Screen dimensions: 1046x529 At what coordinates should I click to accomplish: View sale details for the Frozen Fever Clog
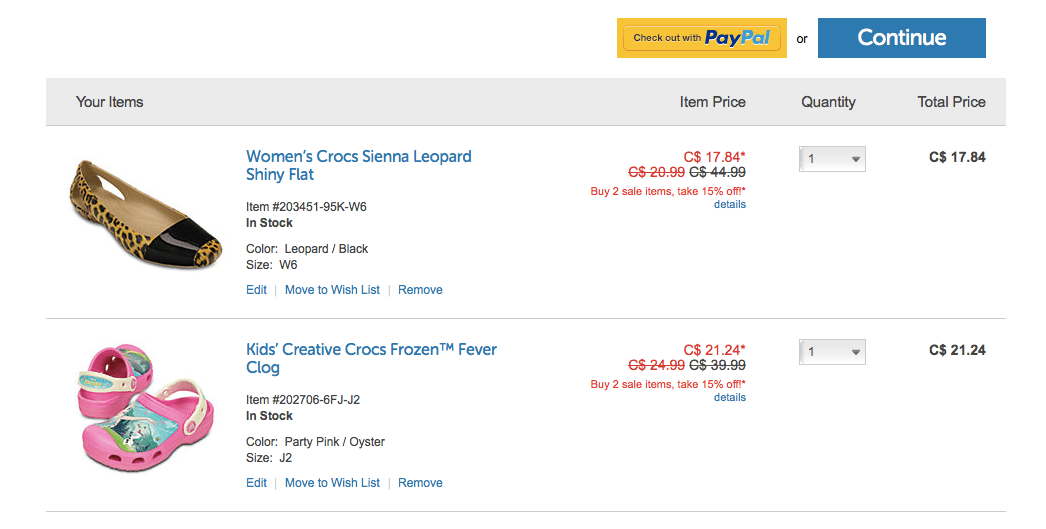pyautogui.click(x=729, y=397)
